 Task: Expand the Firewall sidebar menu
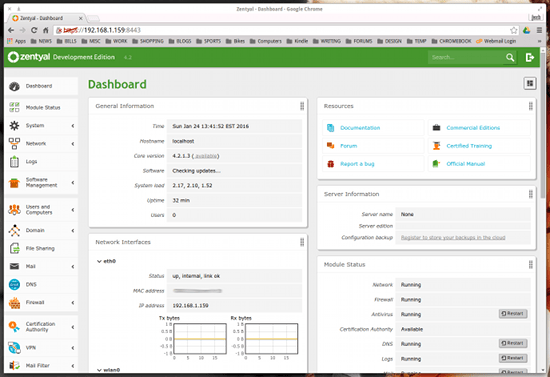(x=42, y=302)
